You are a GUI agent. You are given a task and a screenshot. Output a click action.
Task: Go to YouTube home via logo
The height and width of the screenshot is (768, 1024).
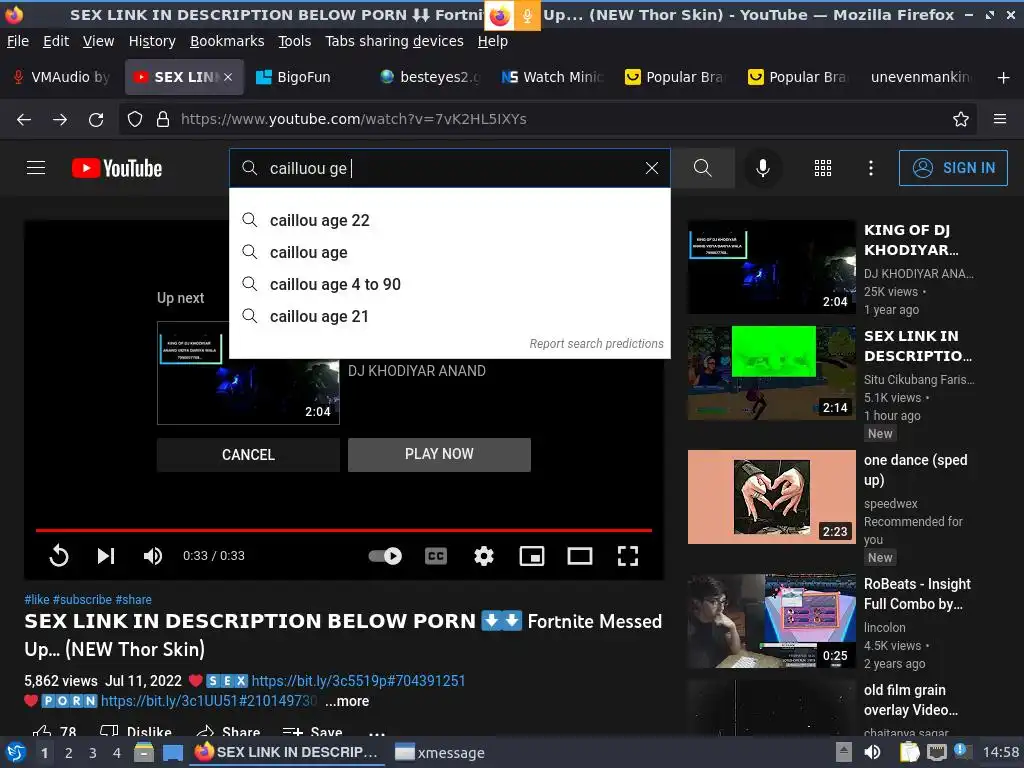coord(117,168)
